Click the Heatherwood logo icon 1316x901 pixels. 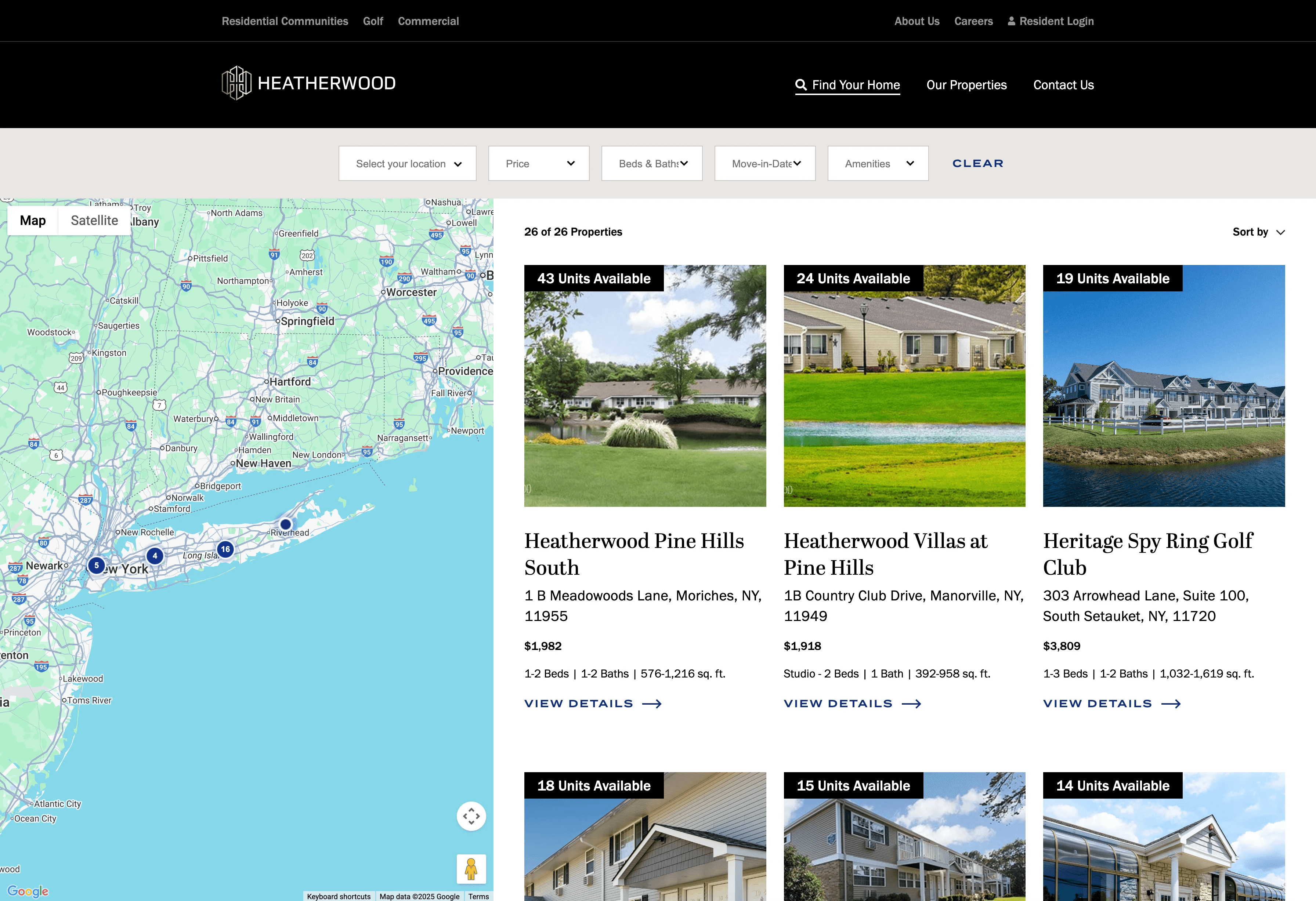coord(236,83)
